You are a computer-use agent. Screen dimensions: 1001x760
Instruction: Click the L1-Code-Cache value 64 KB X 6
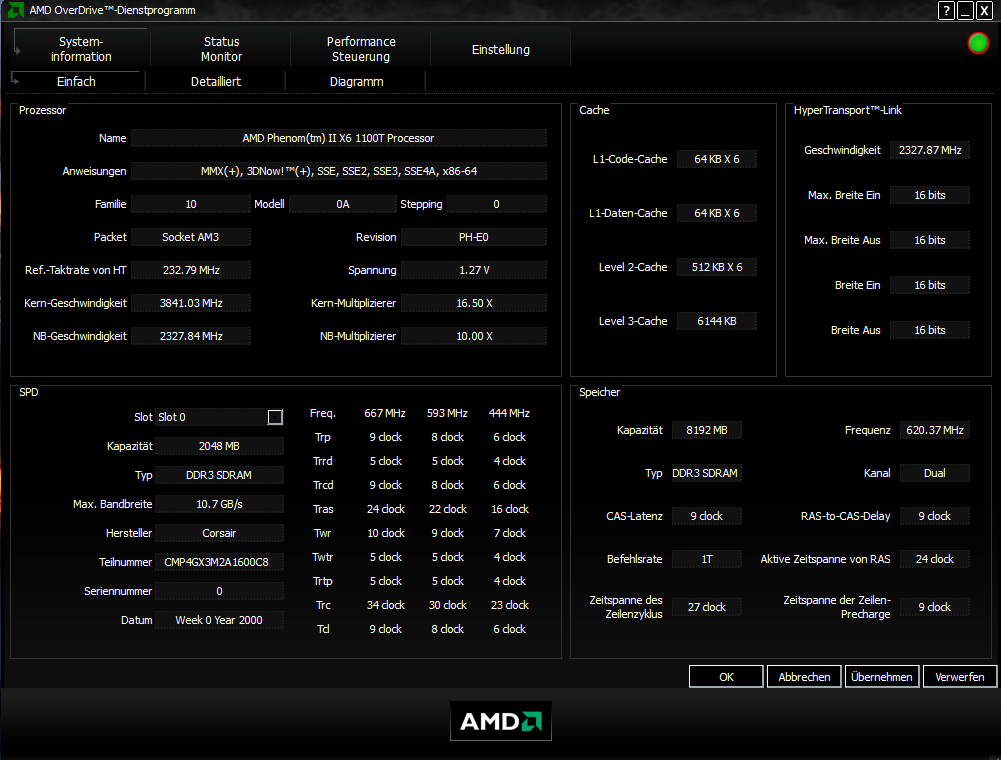(716, 159)
